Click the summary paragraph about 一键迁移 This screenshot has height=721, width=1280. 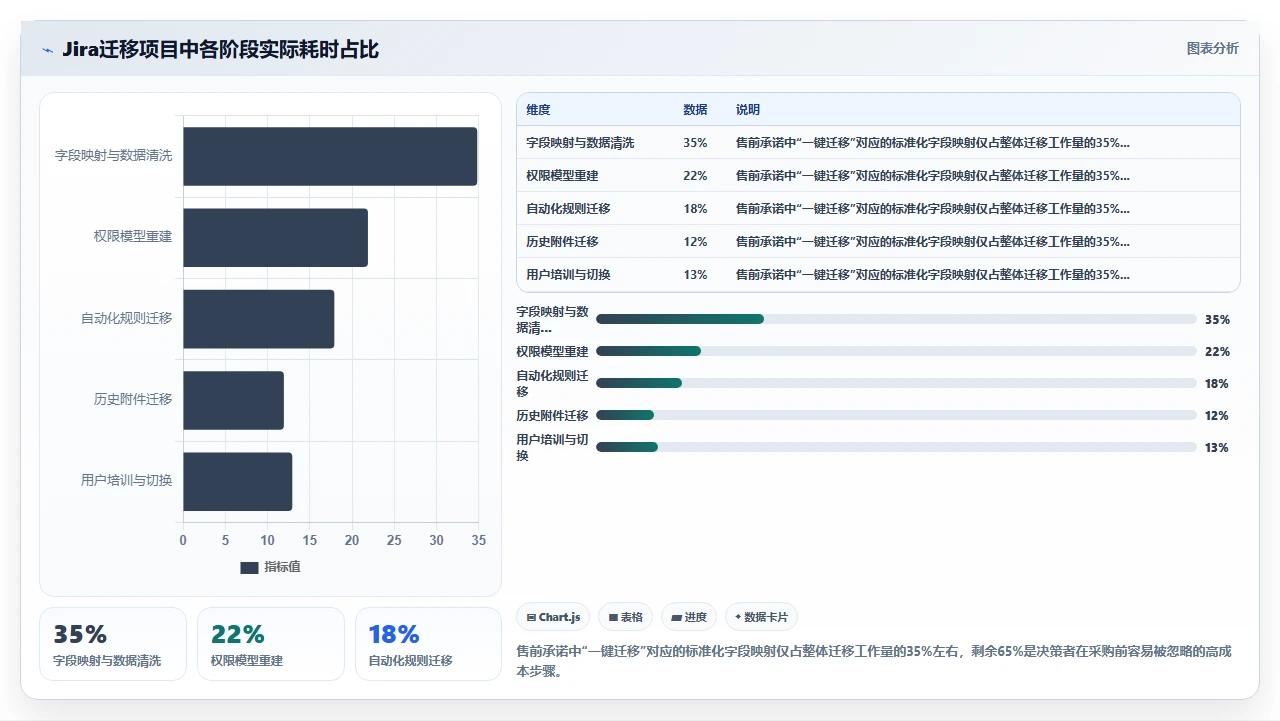tap(874, 661)
